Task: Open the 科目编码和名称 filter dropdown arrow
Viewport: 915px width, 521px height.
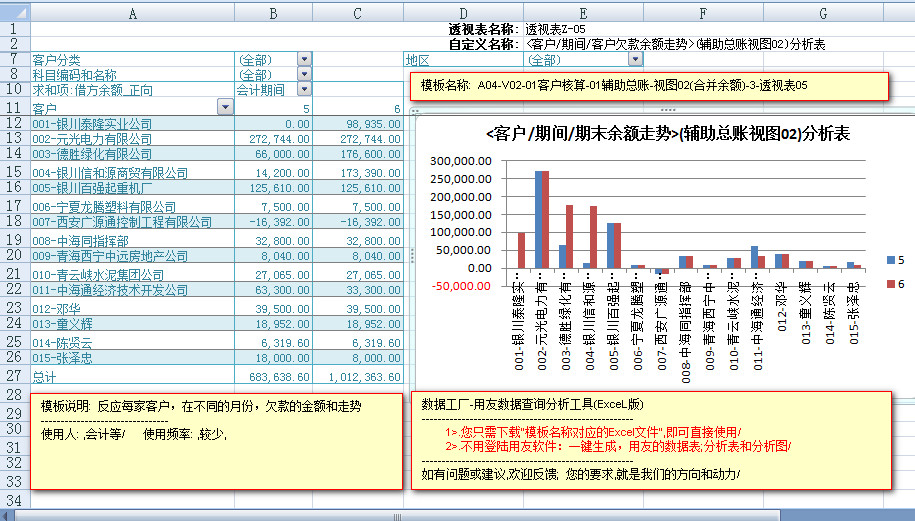Action: tap(304, 75)
